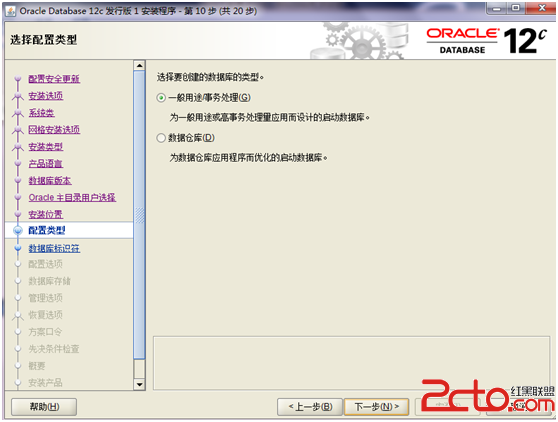The height and width of the screenshot is (422, 558).
Task: Click the 数据库存储 disabled step text
Action: (x=49, y=281)
